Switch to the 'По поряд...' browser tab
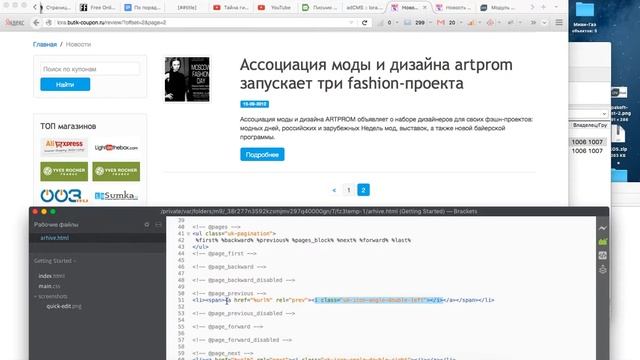 coord(142,7)
